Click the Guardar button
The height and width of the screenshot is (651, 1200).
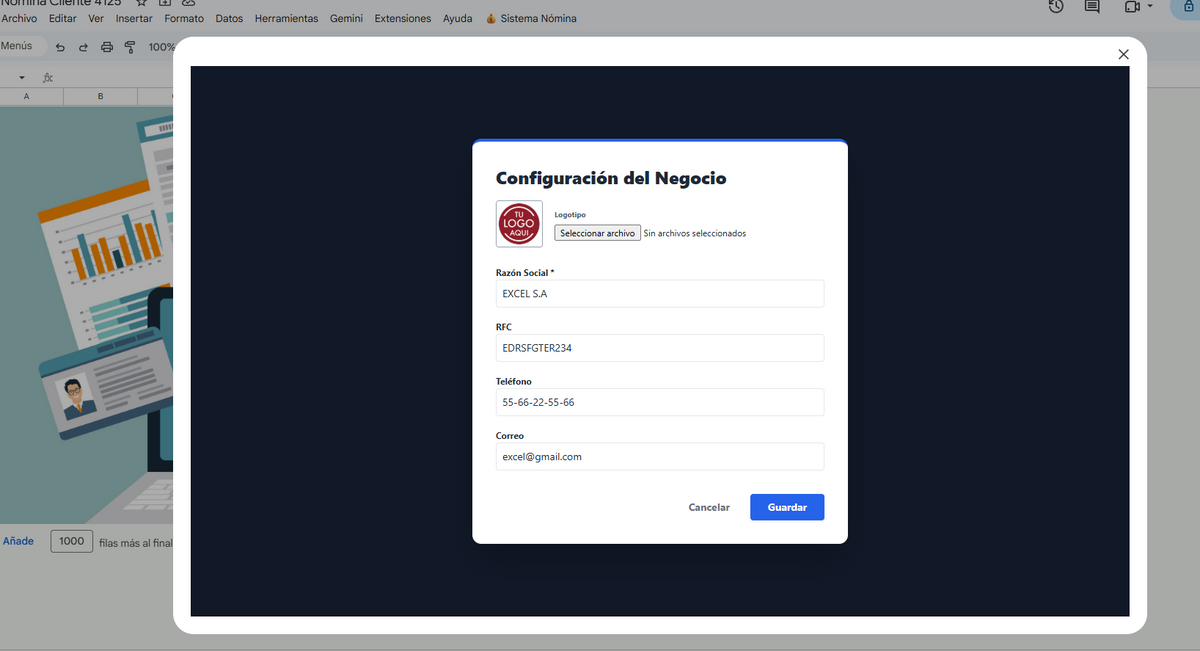(787, 507)
